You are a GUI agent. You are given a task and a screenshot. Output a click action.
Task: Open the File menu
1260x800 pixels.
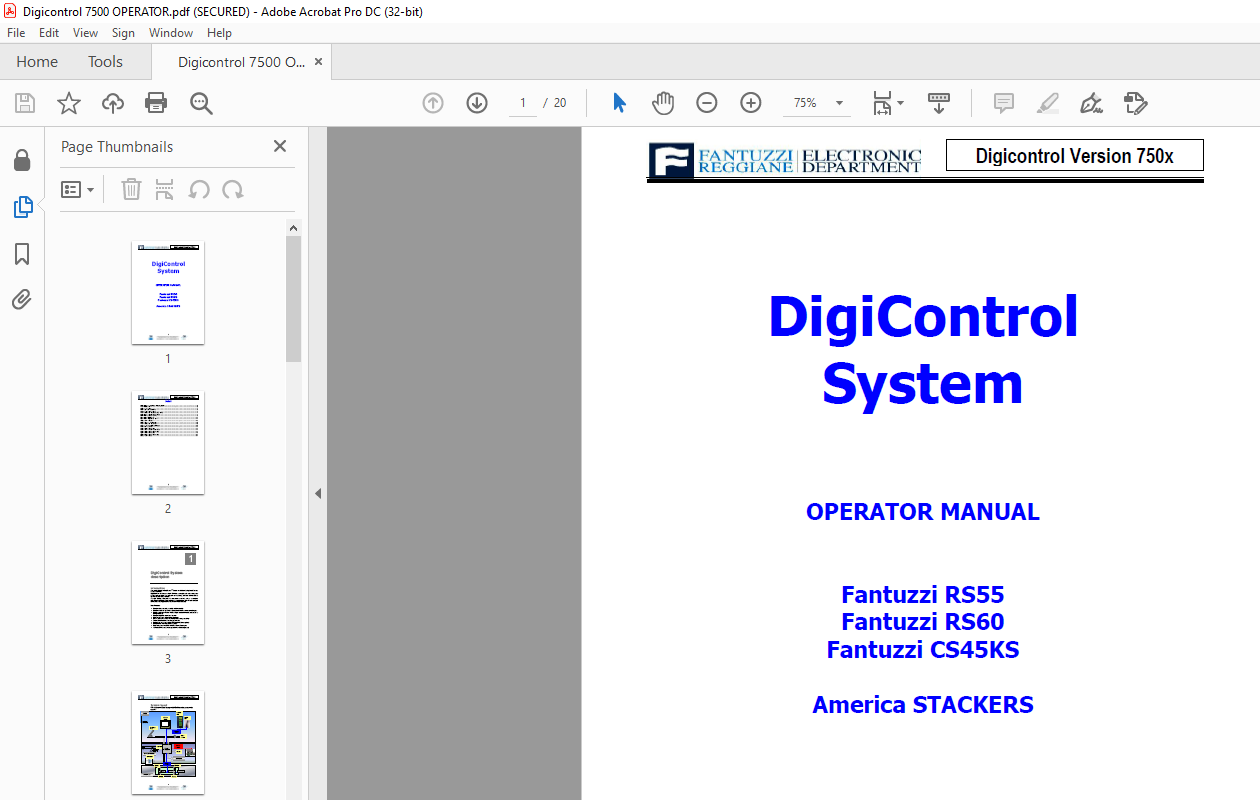click(16, 33)
